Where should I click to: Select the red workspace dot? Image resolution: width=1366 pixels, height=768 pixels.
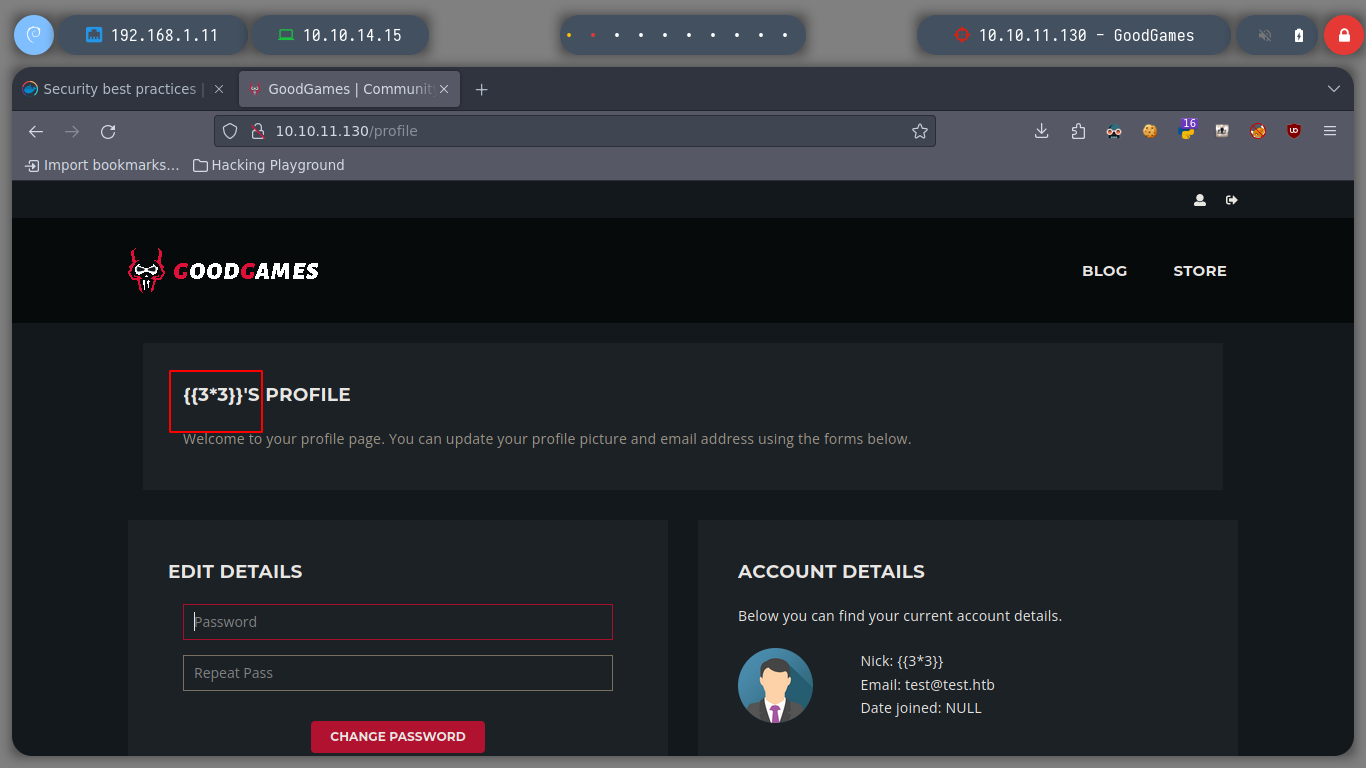(593, 35)
